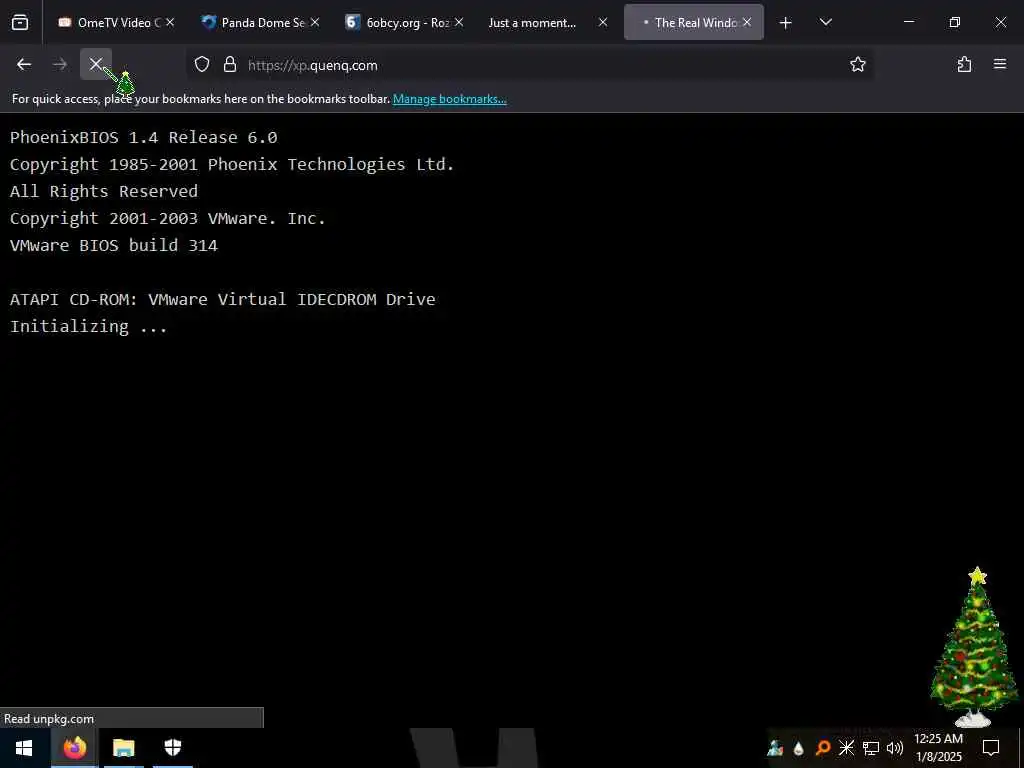Click the magnifier search tray icon
The width and height of the screenshot is (1024, 768).
[823, 748]
